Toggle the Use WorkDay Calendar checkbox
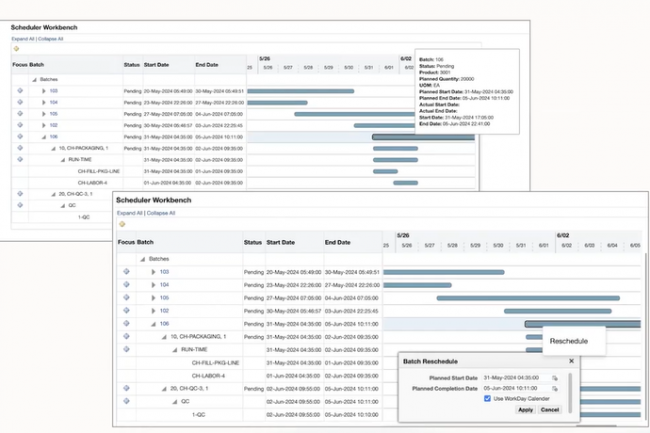Image resolution: width=650 pixels, height=433 pixels. click(x=488, y=398)
